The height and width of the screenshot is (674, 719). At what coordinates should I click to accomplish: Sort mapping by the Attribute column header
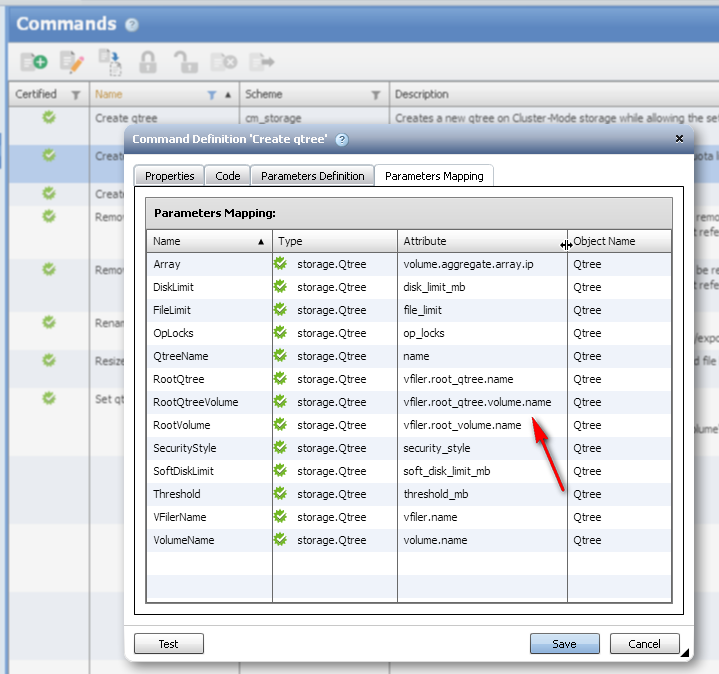point(480,241)
